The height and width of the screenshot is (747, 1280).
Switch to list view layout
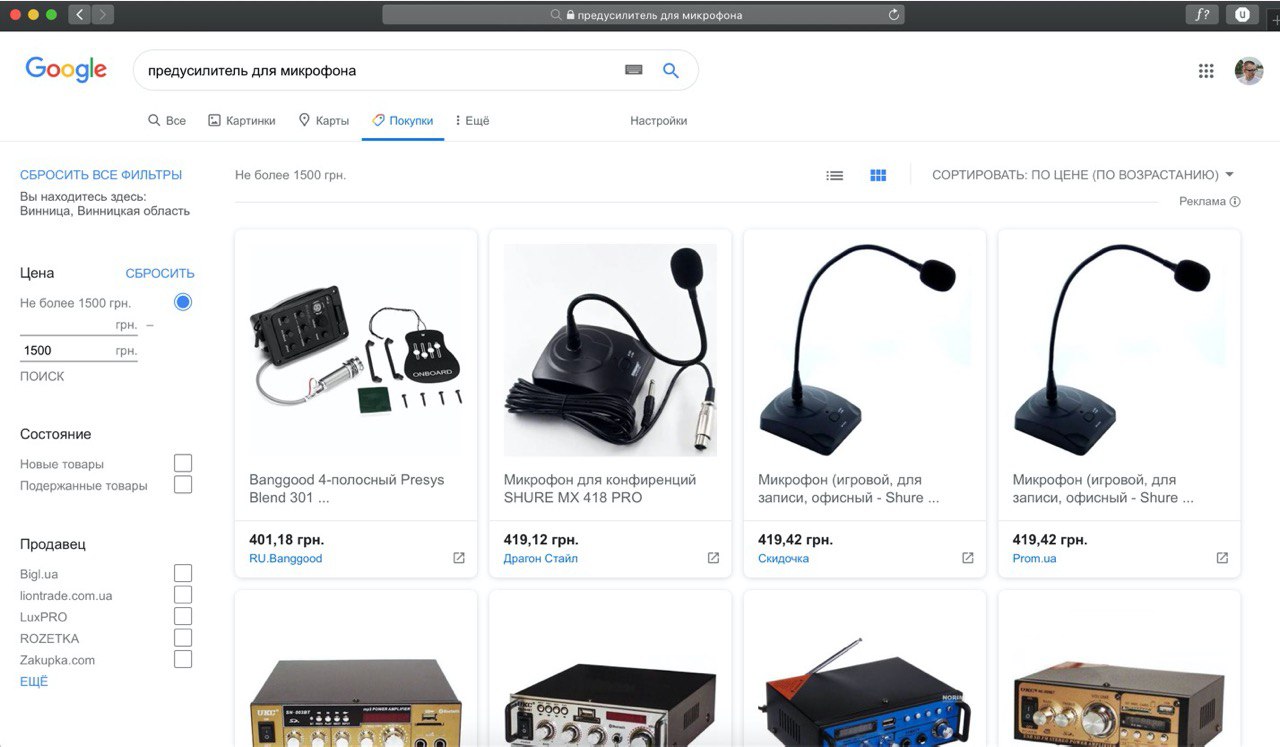click(x=835, y=175)
